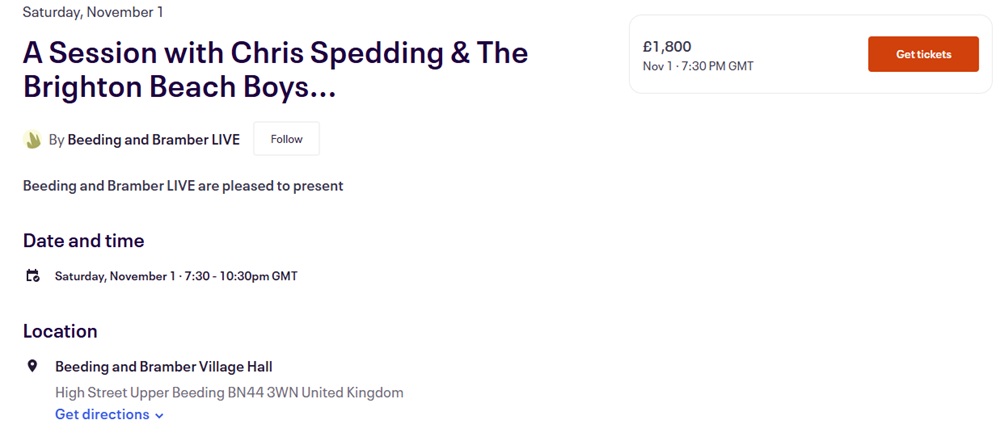
Task: Follow the organizer with the Follow button
Action: coord(286,139)
